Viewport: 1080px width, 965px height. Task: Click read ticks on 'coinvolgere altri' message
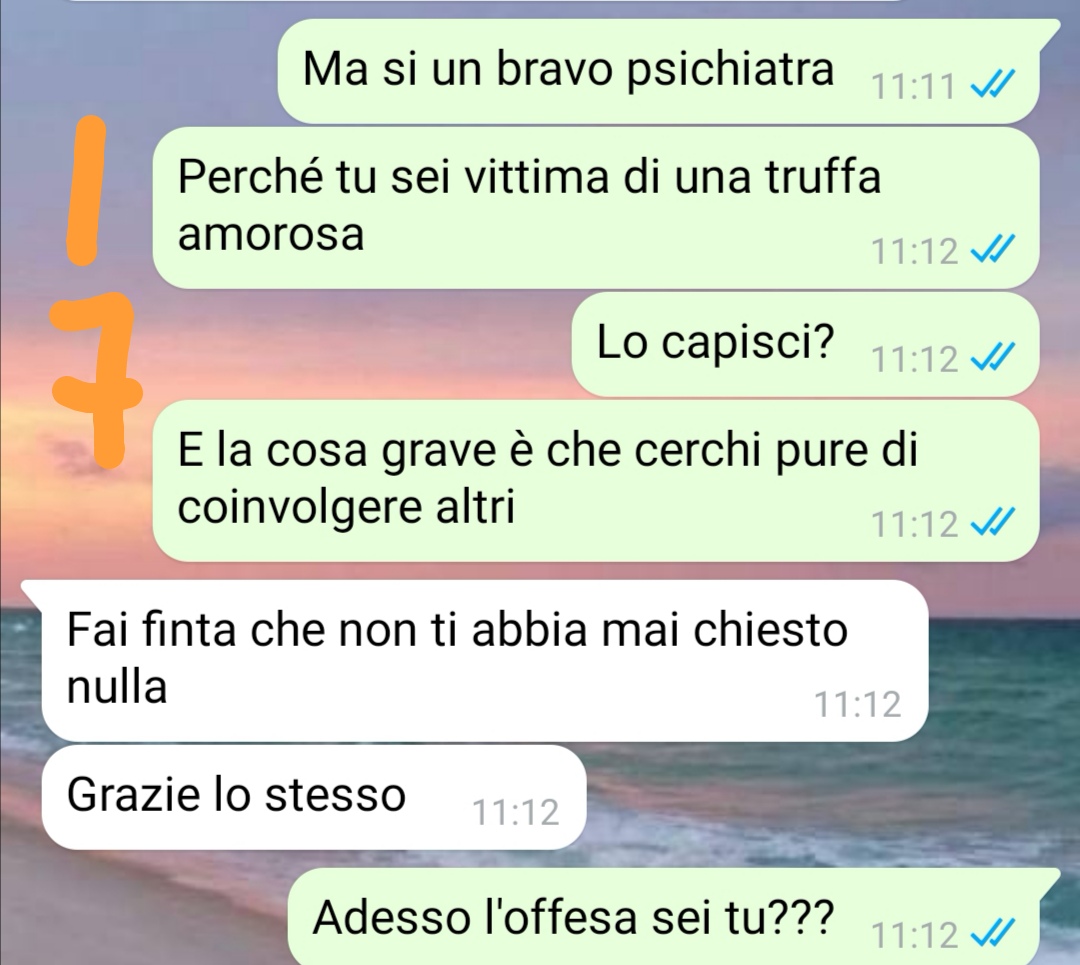[992, 523]
